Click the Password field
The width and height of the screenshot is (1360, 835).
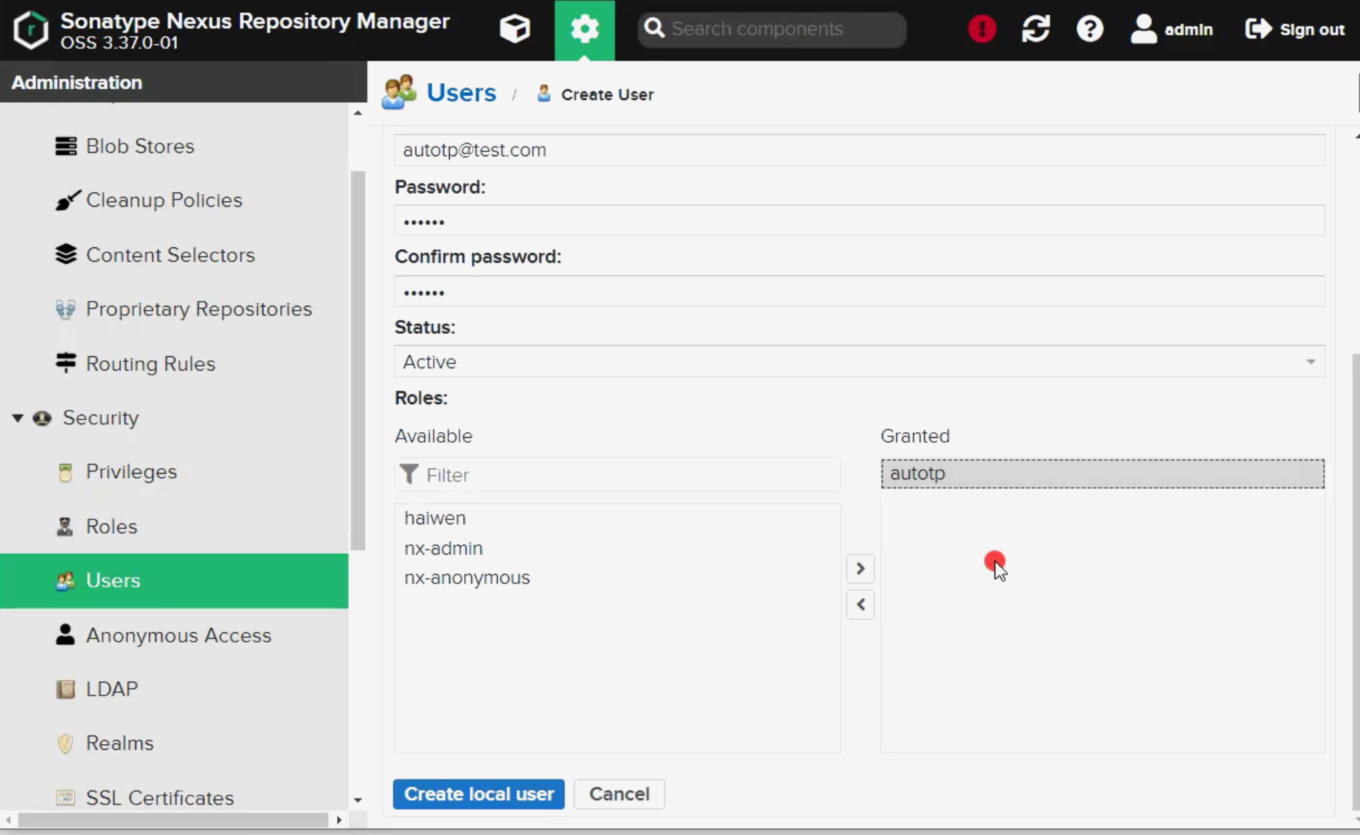(x=860, y=221)
